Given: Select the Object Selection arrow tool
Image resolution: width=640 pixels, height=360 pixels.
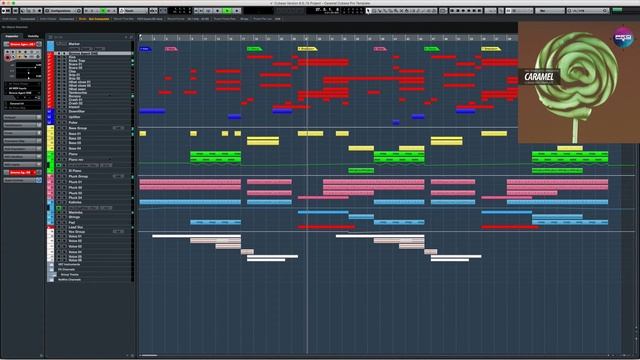Looking at the screenshot, I should (369, 11).
